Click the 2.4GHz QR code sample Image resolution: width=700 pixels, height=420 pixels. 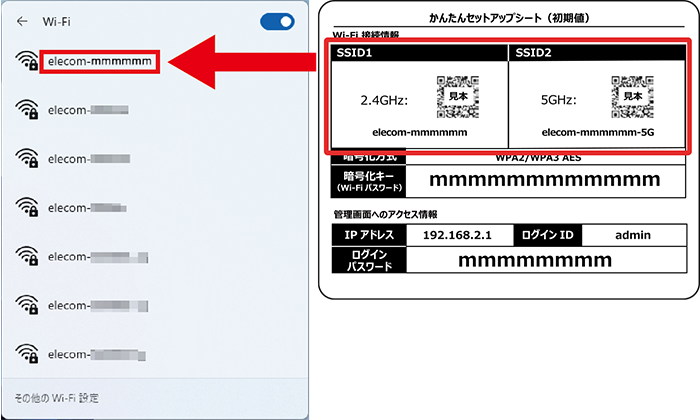[458, 97]
